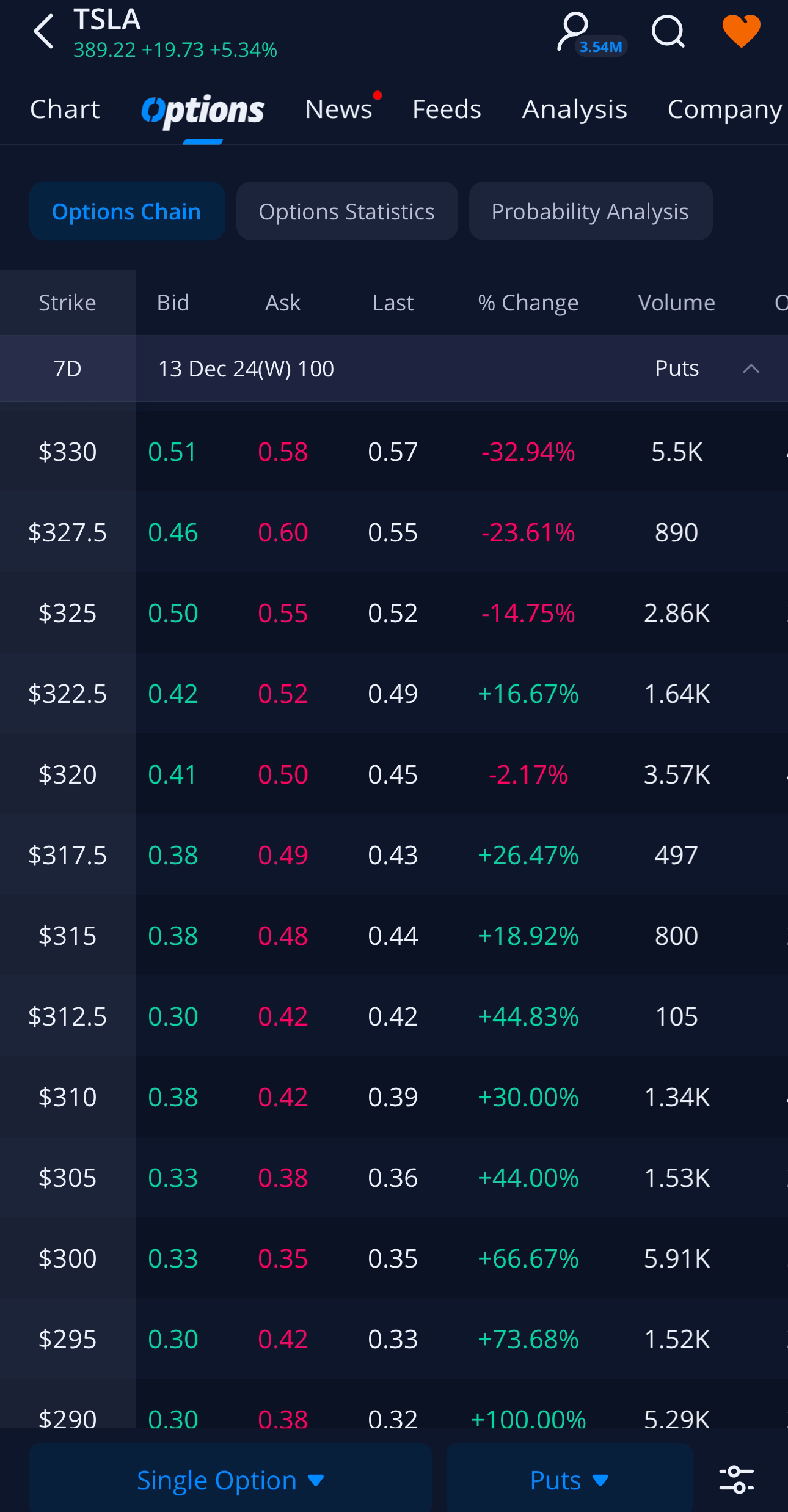Select the Probability Analysis button

(590, 211)
